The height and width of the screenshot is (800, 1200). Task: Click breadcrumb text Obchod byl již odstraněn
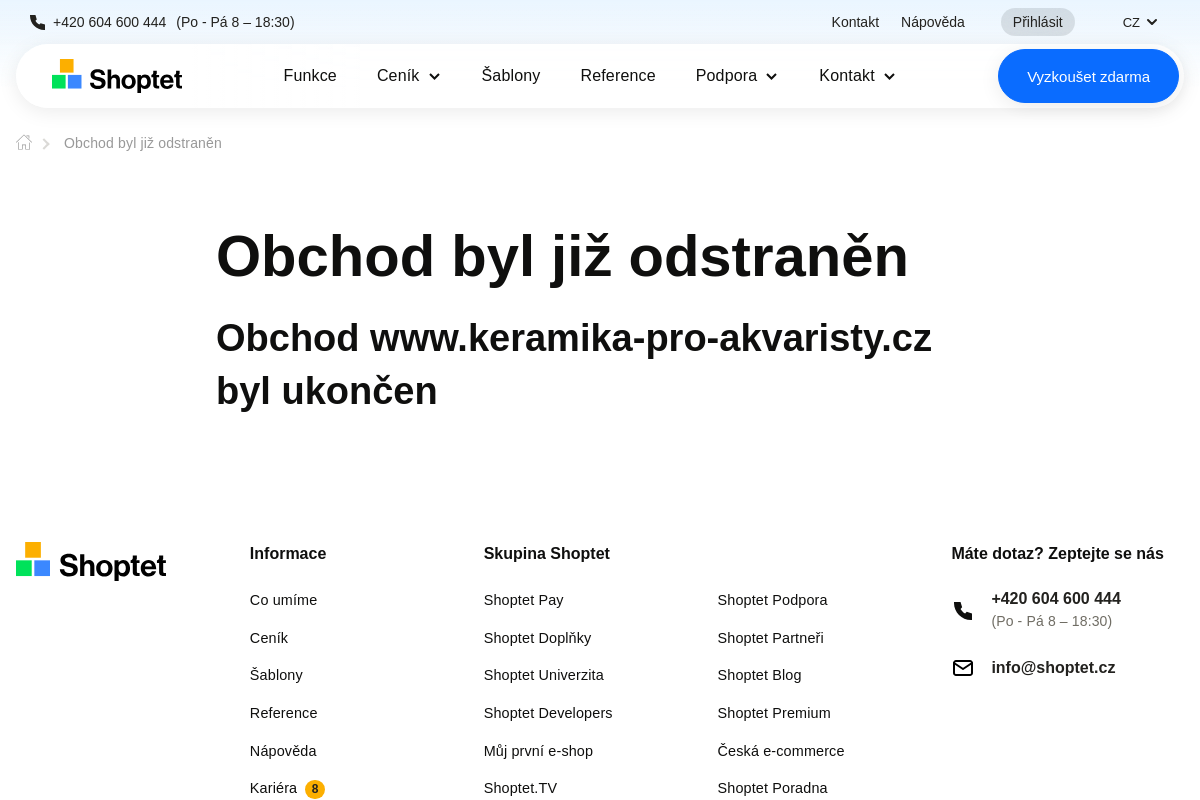point(143,143)
